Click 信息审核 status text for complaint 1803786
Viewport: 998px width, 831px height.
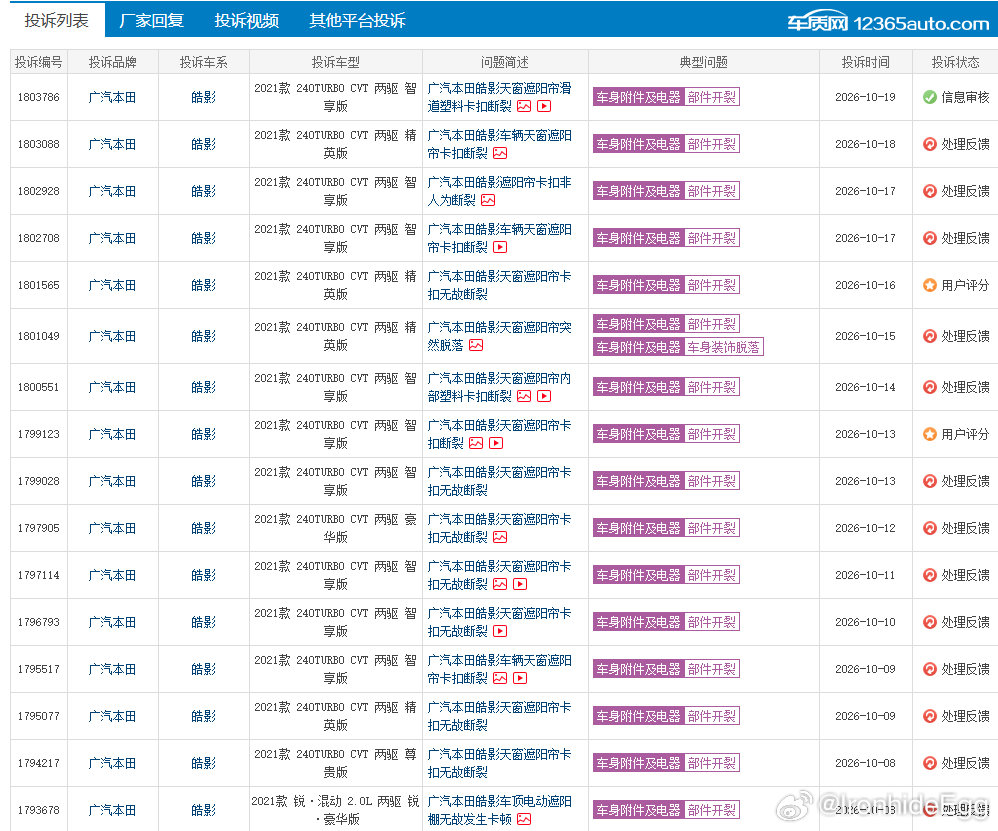pyautogui.click(x=965, y=97)
